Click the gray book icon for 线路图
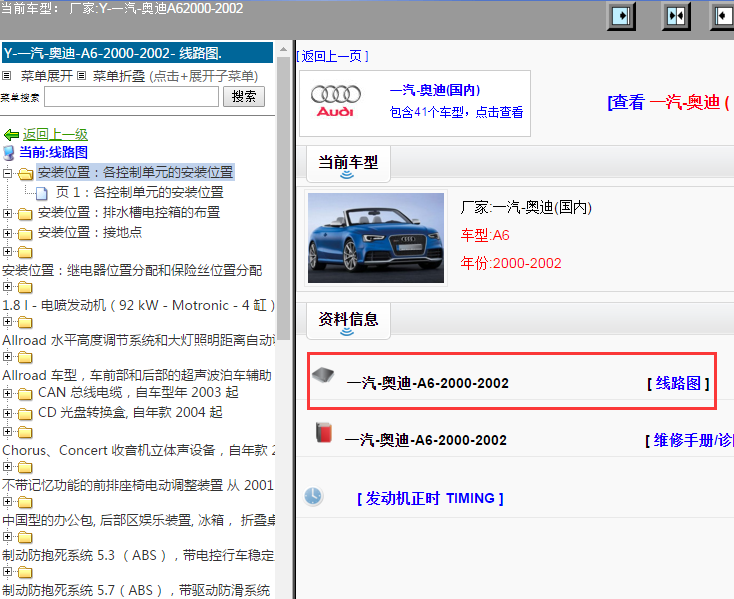734x599 pixels. [323, 374]
